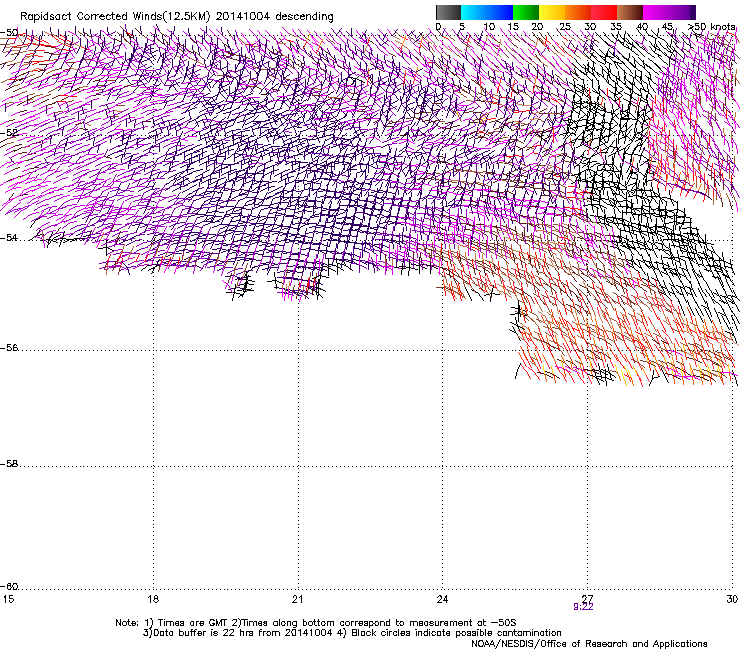The image size is (740, 650).
Task: Click the longitude label '30'
Action: [732, 599]
